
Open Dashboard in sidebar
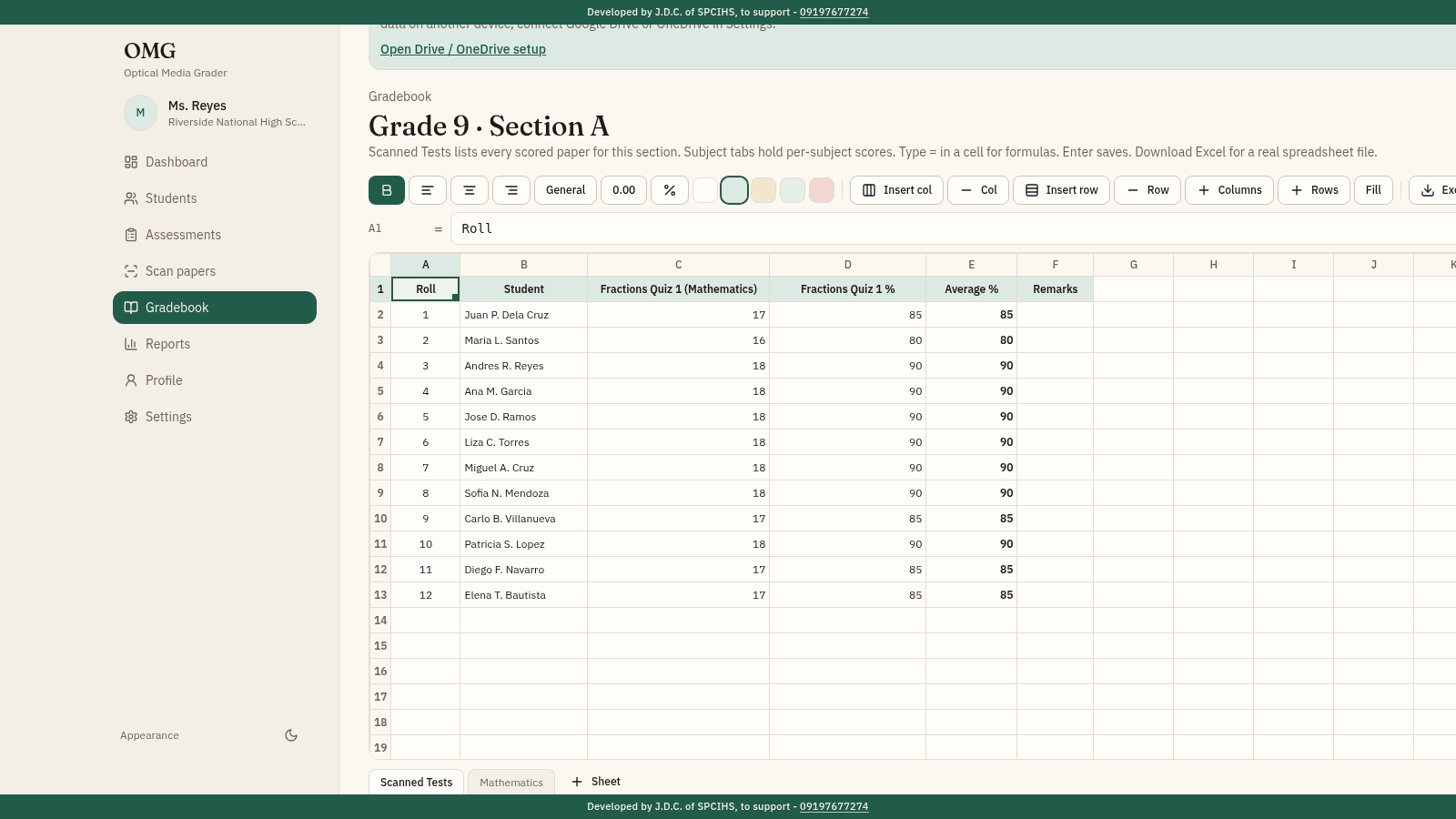pos(215,162)
